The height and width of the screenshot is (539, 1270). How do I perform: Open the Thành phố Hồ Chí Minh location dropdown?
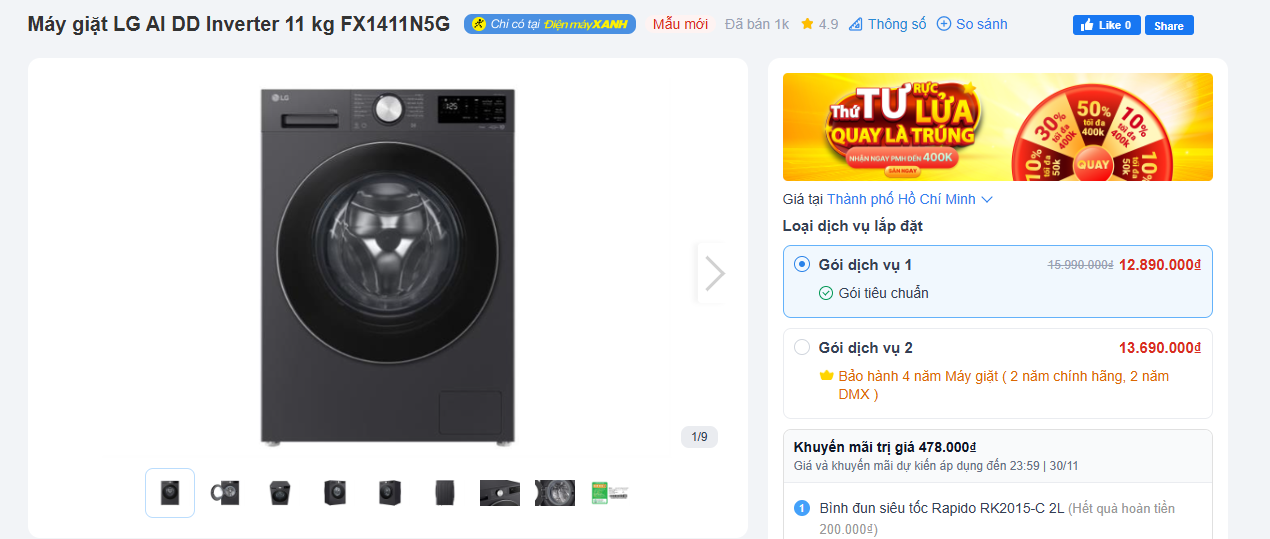click(909, 199)
